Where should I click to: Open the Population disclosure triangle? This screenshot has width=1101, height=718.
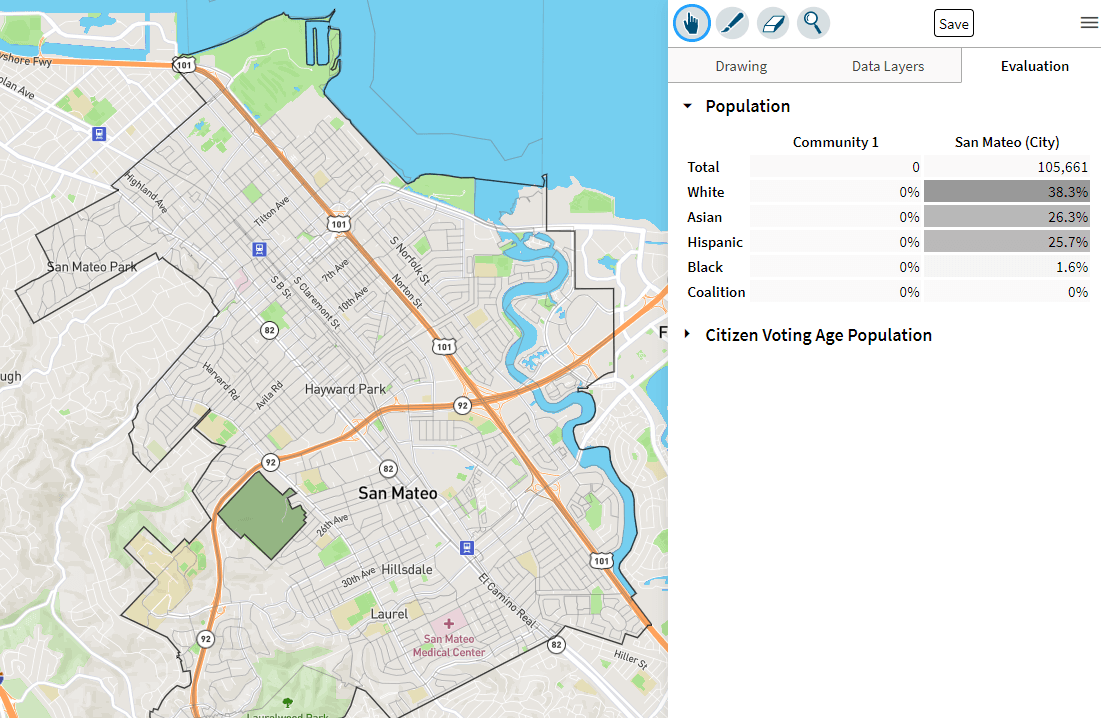[x=687, y=105]
